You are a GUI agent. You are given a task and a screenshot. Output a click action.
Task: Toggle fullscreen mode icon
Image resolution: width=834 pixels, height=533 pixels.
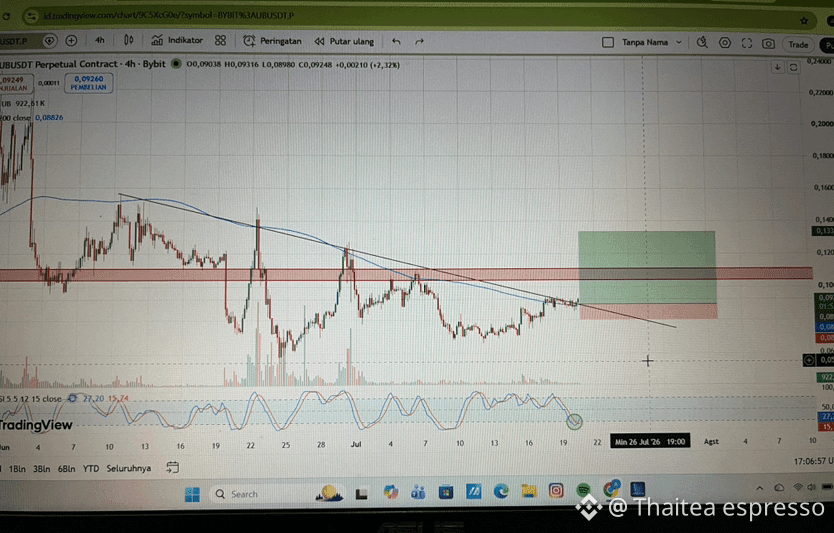(x=747, y=44)
